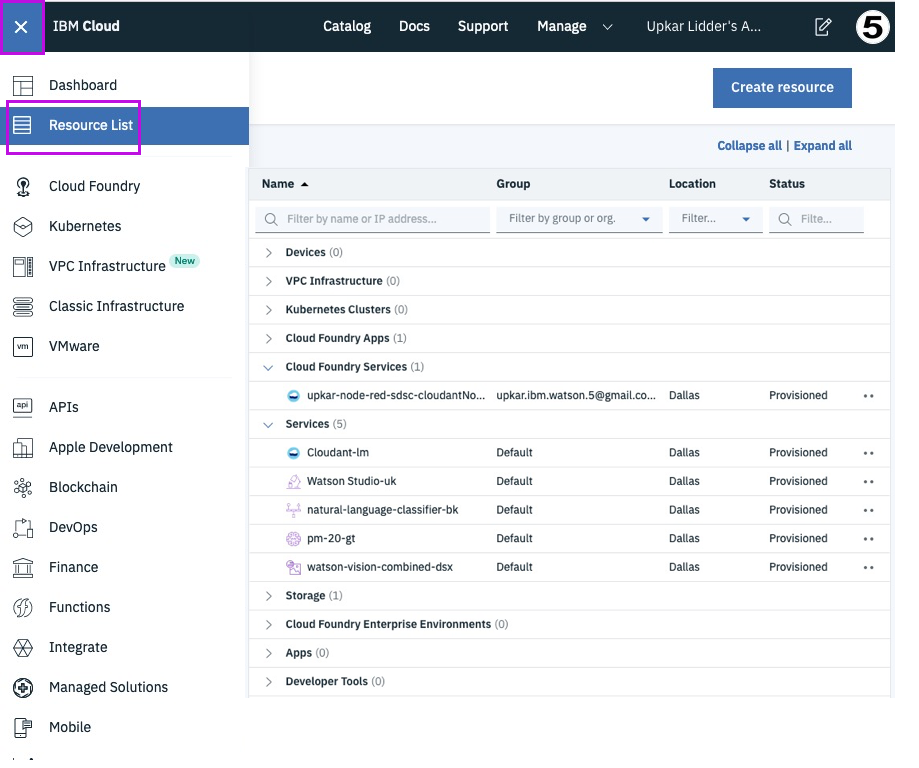Click the Dashboard icon in the sidebar
The height and width of the screenshot is (768, 919).
[23, 86]
